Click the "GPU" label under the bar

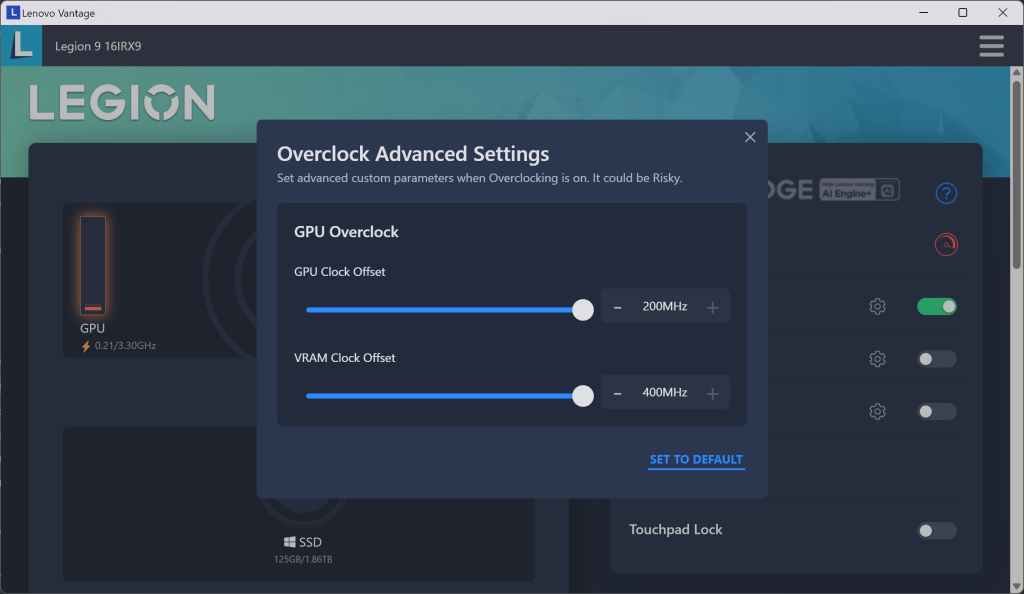(92, 328)
